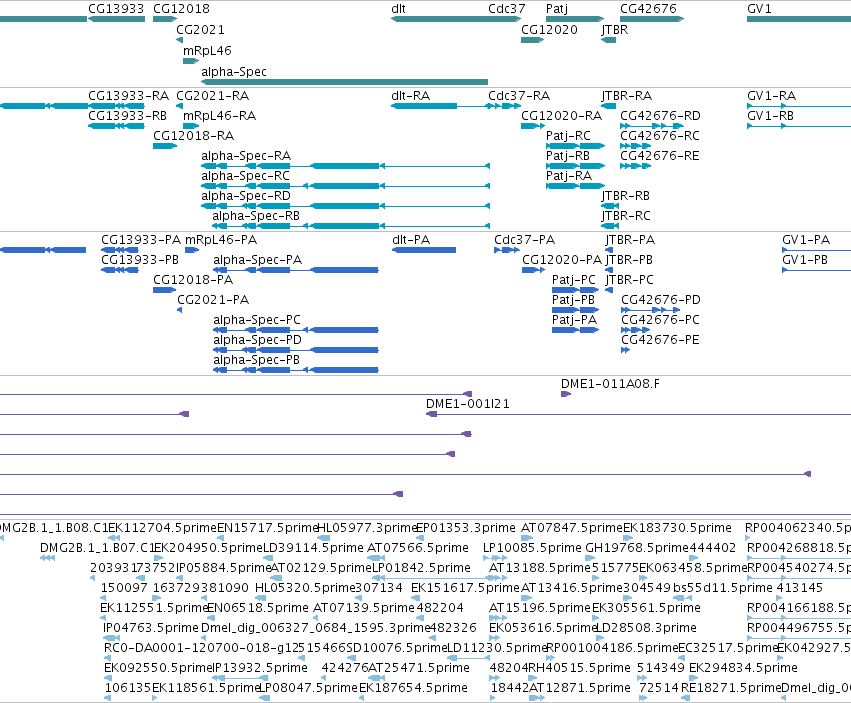
Task: Click the CG12018-RA transcript glyph
Action: point(165,146)
